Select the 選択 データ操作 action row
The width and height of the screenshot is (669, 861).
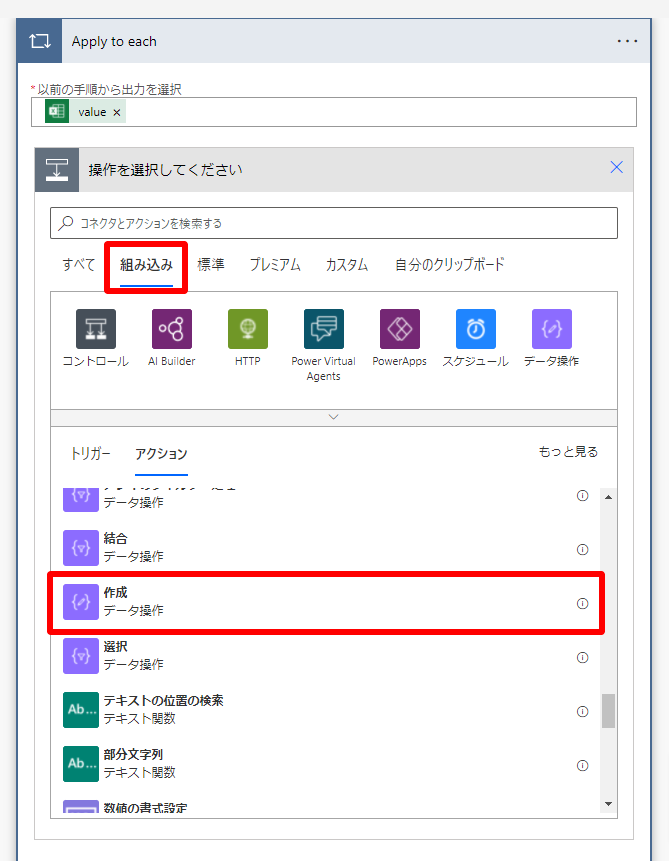click(x=327, y=656)
